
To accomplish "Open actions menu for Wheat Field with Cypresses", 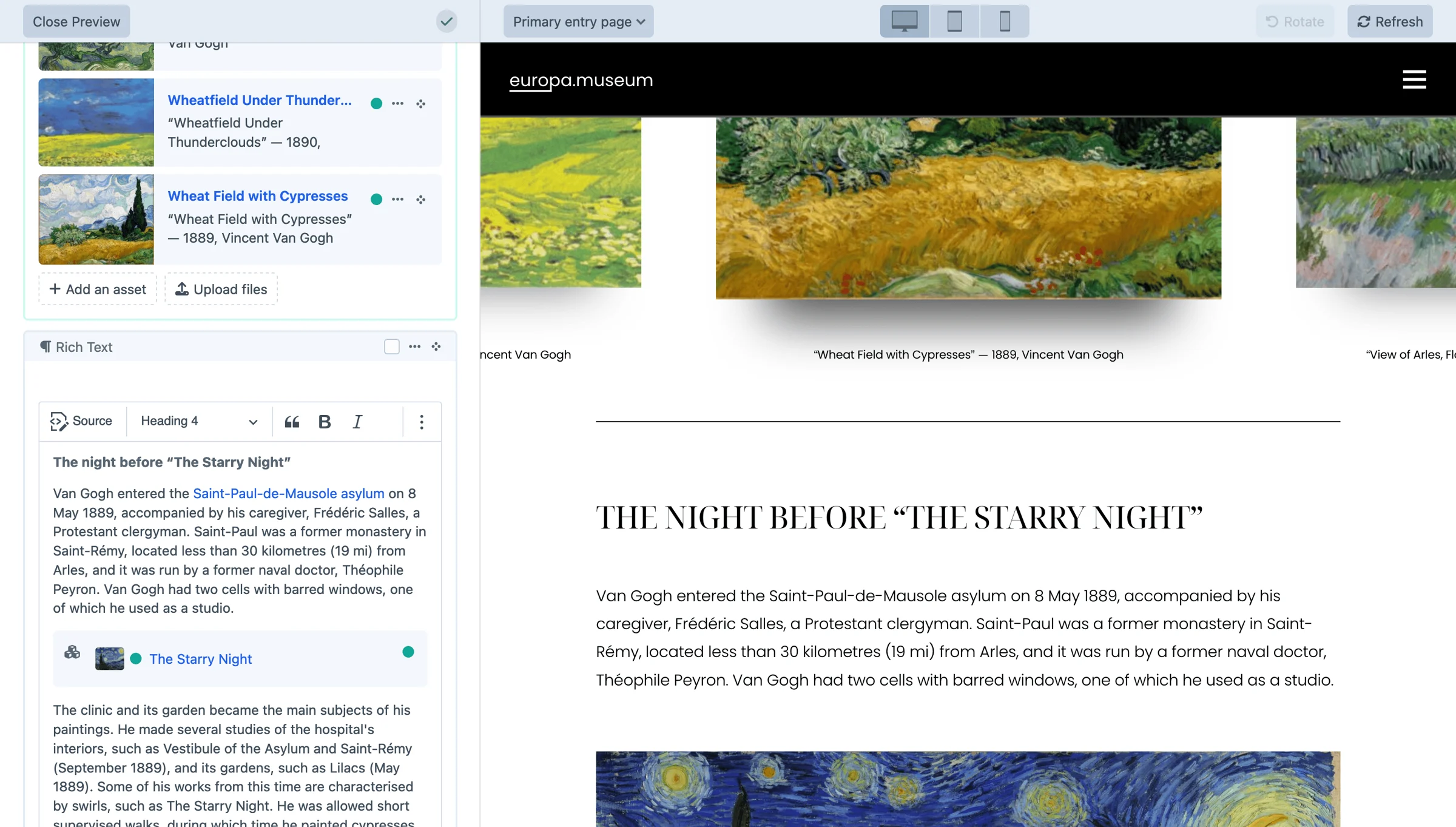I will [397, 200].
